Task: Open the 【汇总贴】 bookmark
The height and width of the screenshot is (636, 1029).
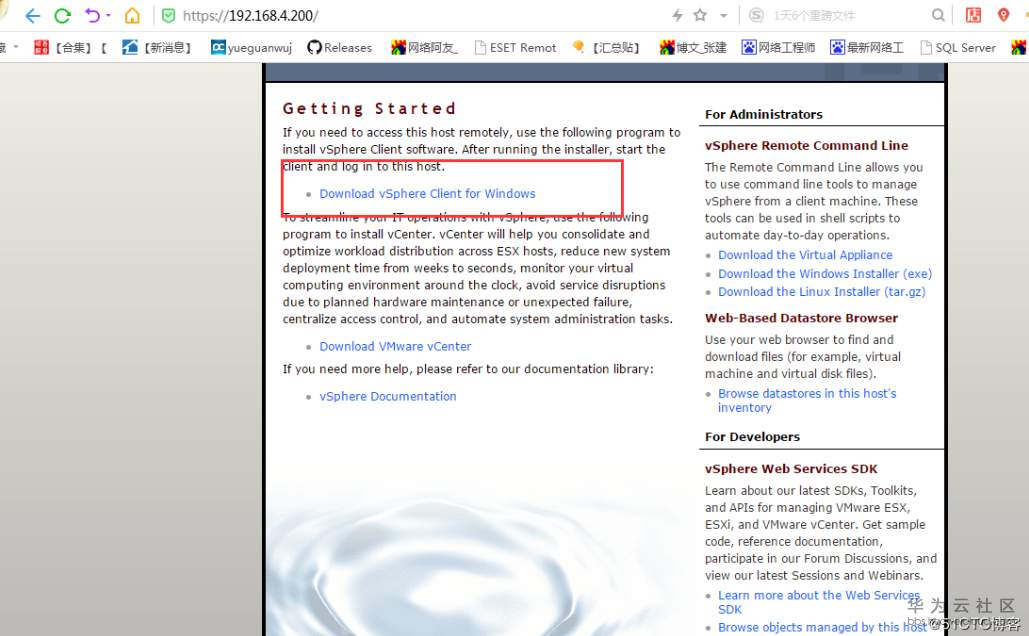Action: click(x=607, y=47)
